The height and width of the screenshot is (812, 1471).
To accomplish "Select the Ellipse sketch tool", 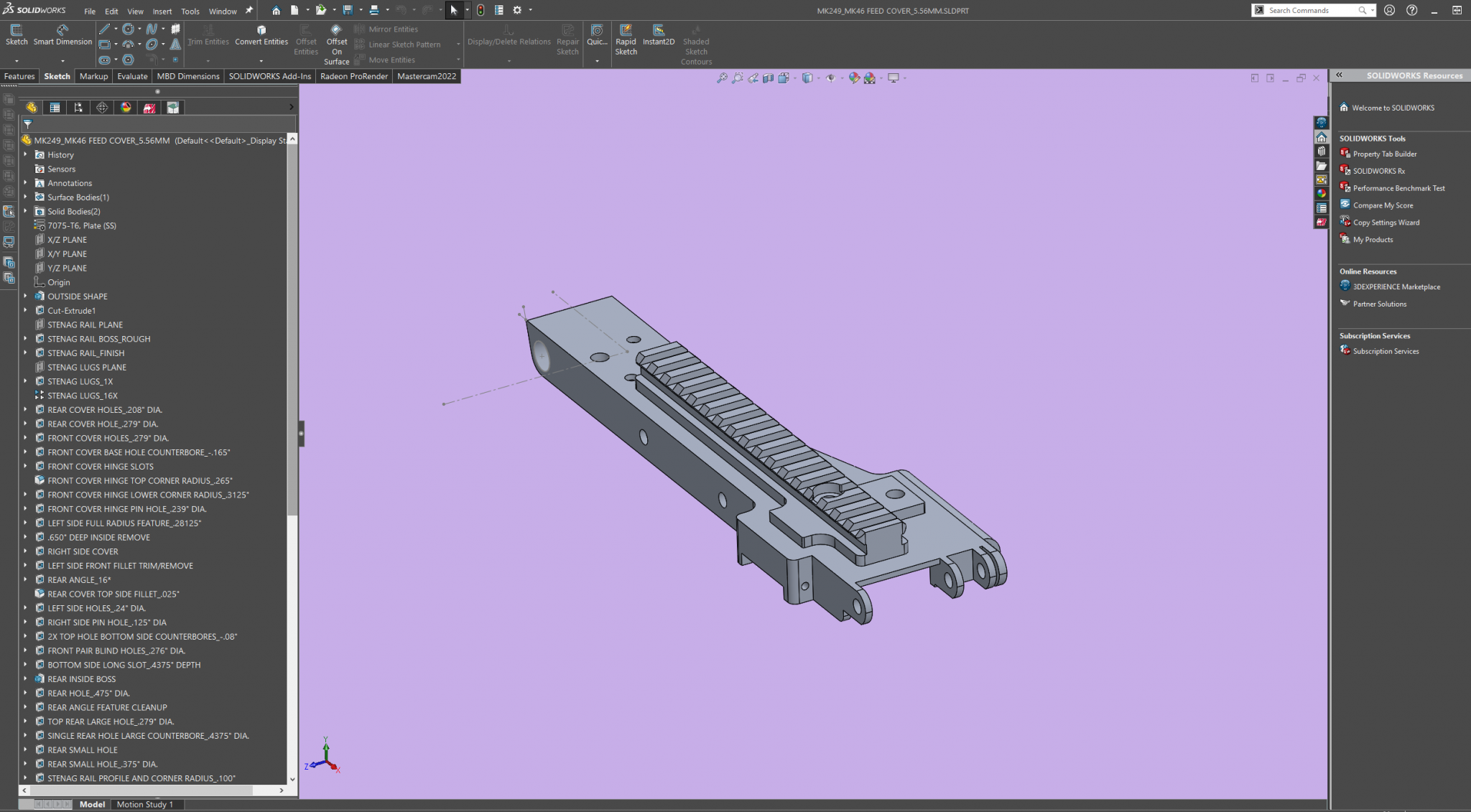I will (152, 45).
